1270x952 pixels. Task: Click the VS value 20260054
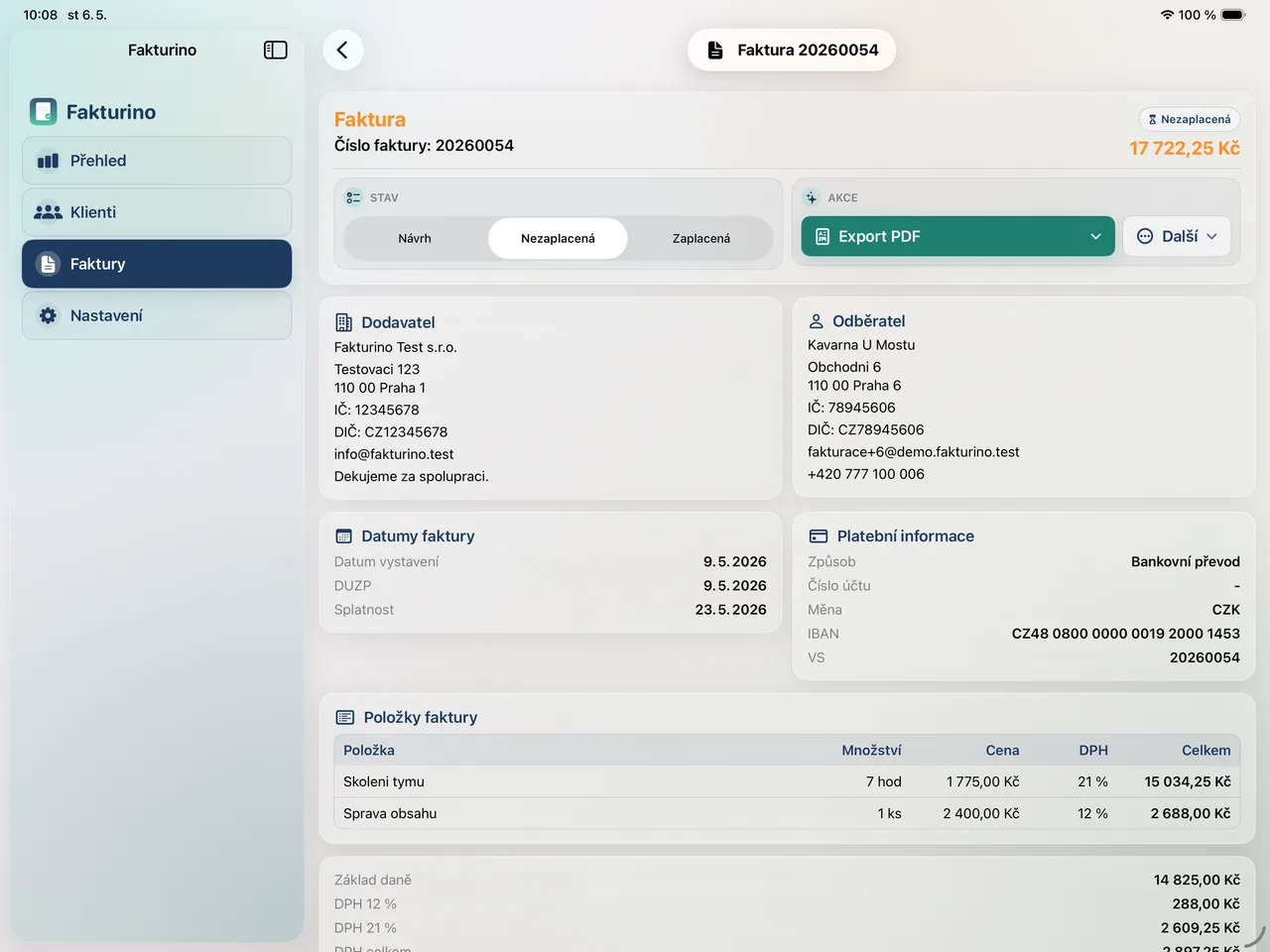pos(1205,657)
